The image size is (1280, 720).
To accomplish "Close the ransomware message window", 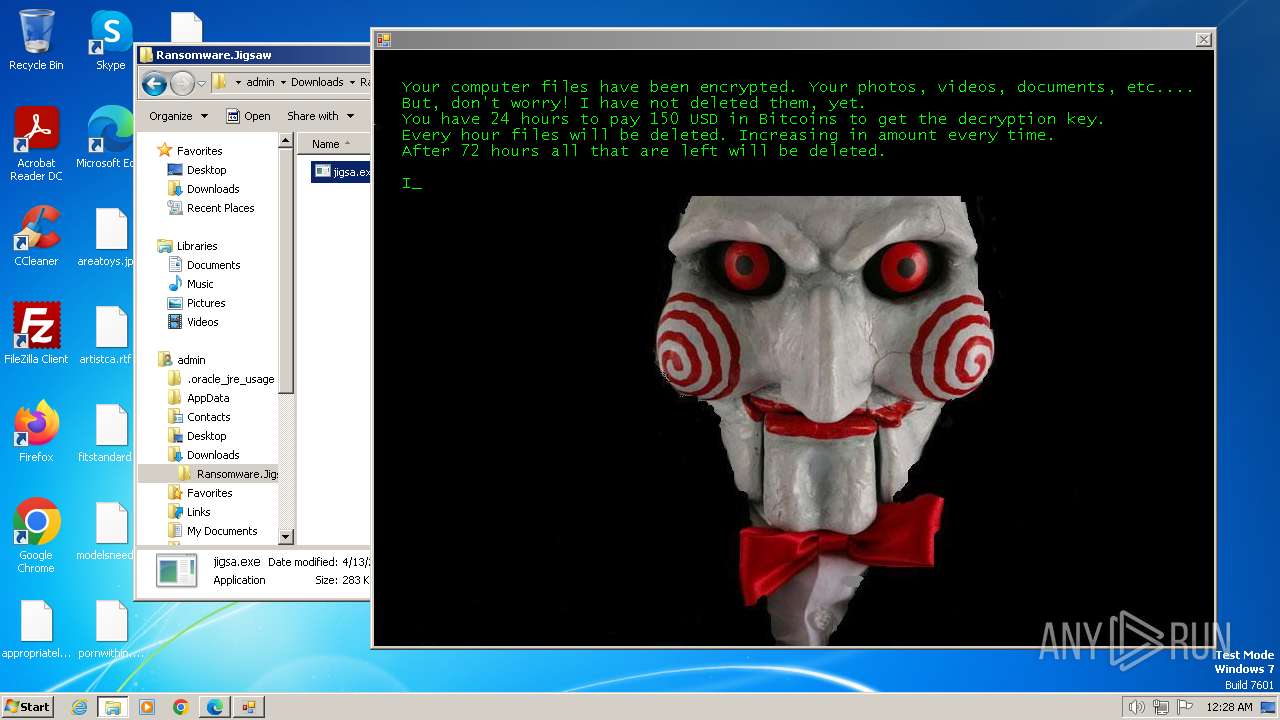I will [1204, 39].
